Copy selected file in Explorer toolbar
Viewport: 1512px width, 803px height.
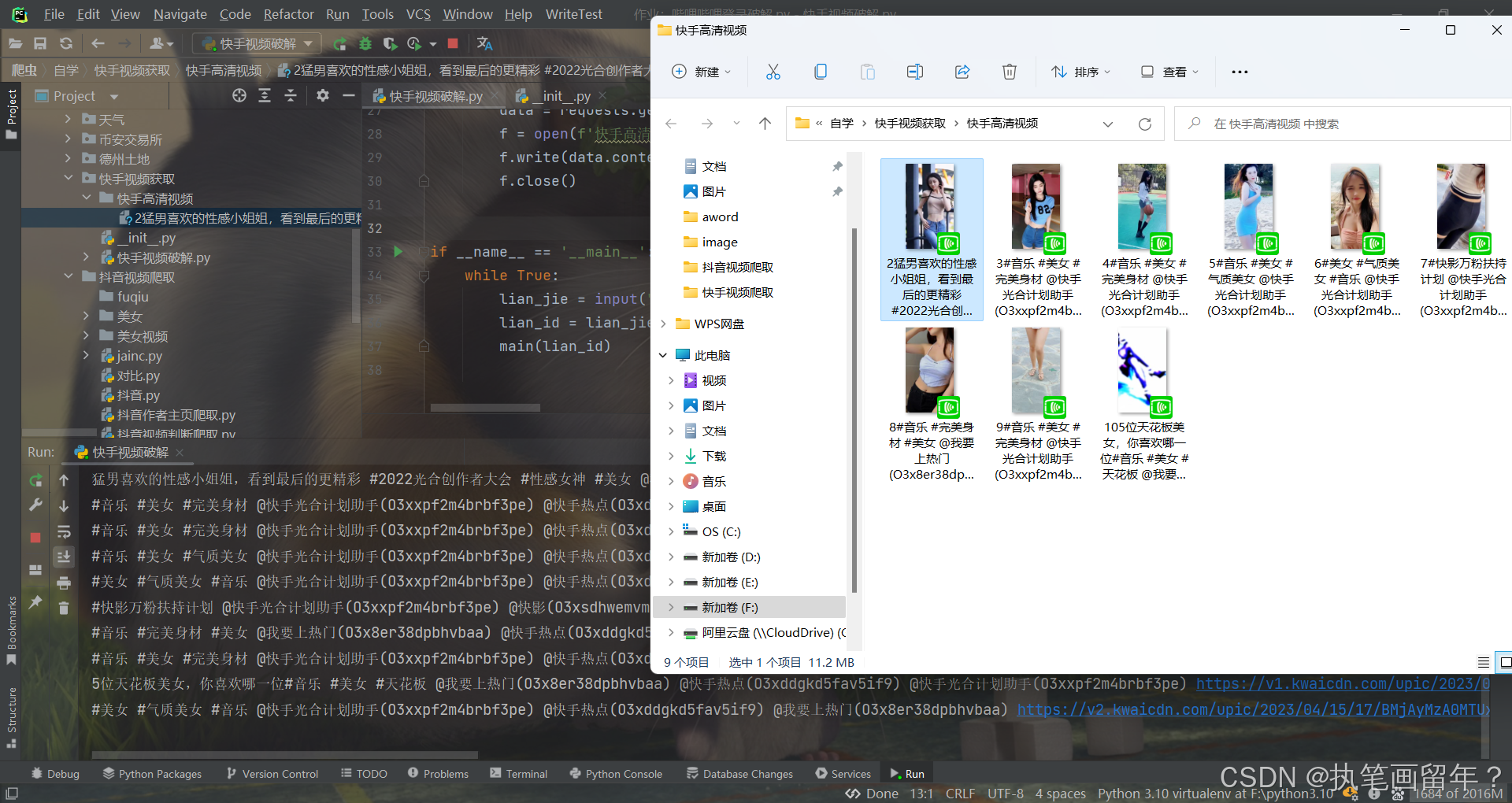pyautogui.click(x=821, y=72)
